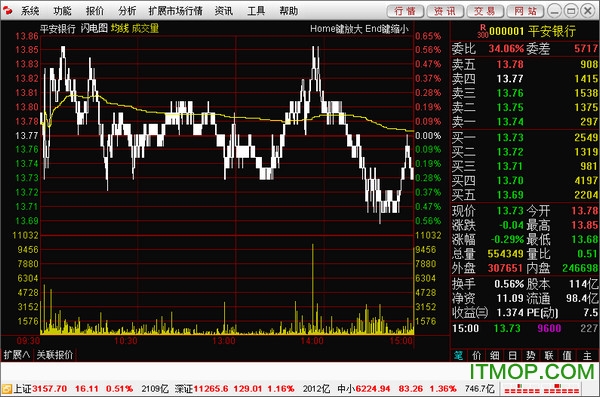This screenshot has width=600, height=397.
Task: Click the 资讯 button at top right
Action: (445, 11)
